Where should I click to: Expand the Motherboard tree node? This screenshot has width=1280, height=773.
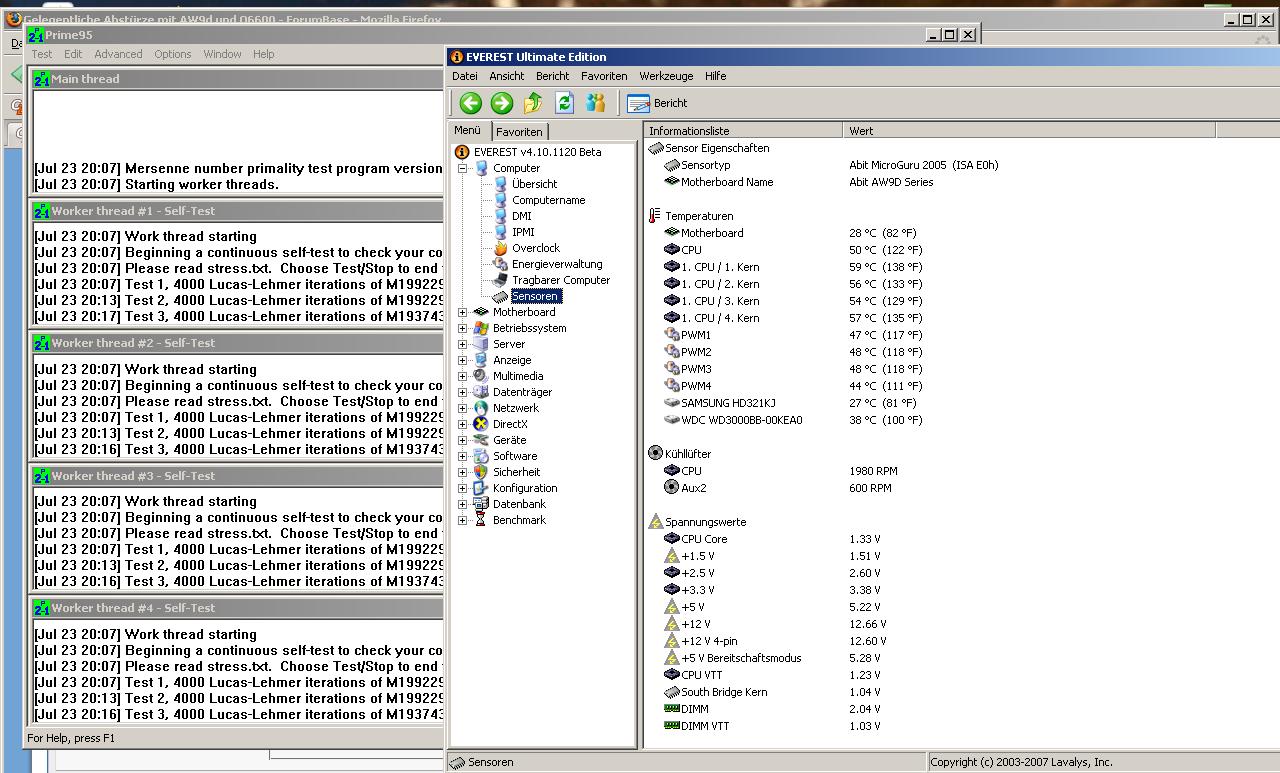point(463,312)
